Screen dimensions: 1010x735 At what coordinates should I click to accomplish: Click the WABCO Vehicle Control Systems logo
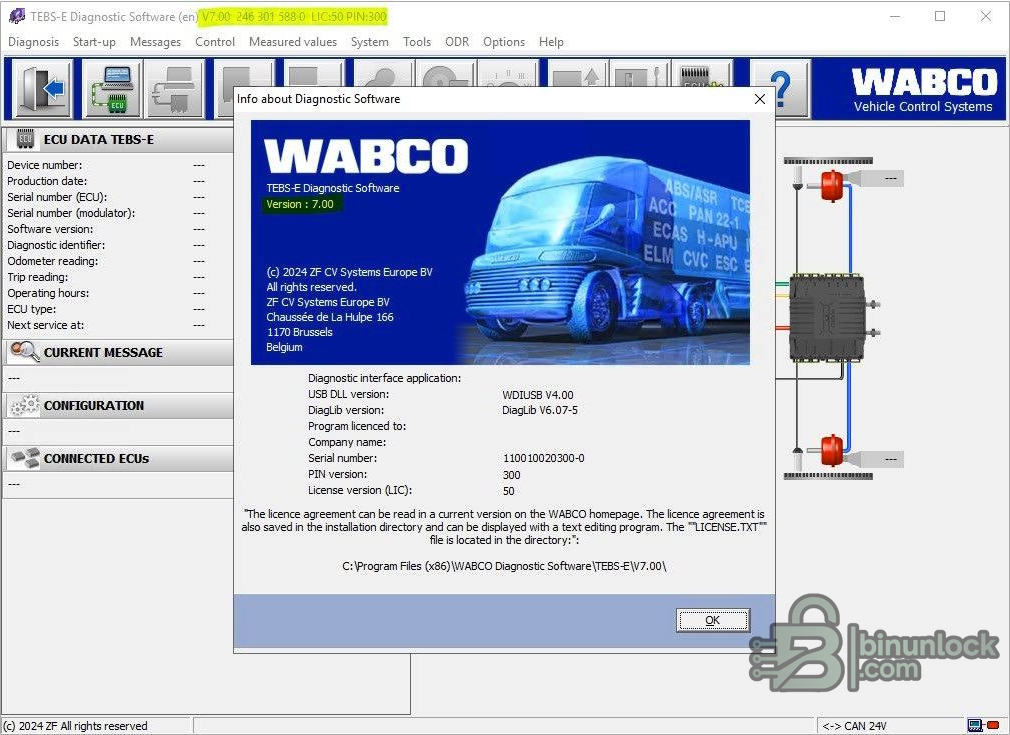(x=922, y=90)
